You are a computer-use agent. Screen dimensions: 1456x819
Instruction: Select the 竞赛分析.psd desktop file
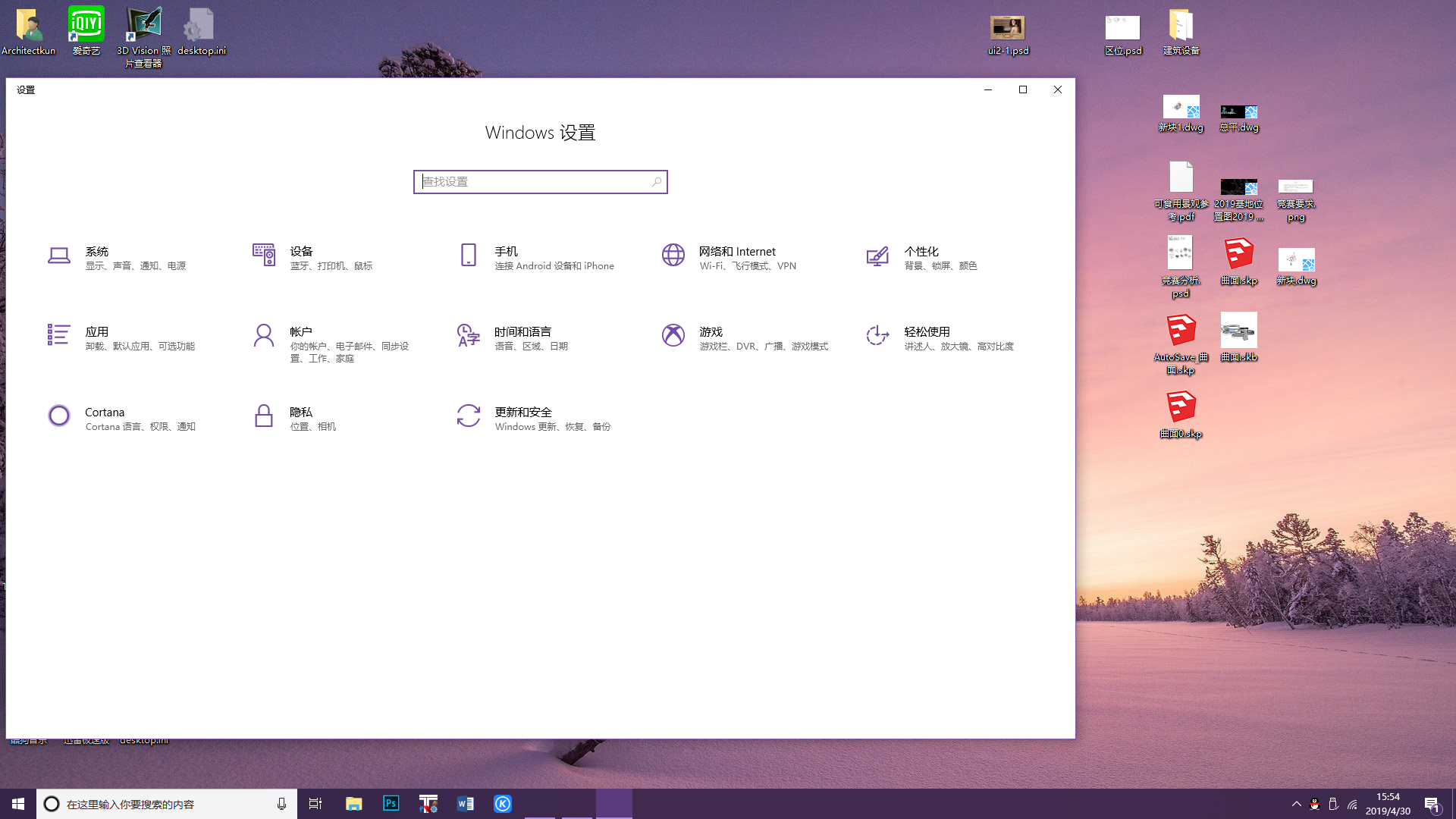[1181, 267]
